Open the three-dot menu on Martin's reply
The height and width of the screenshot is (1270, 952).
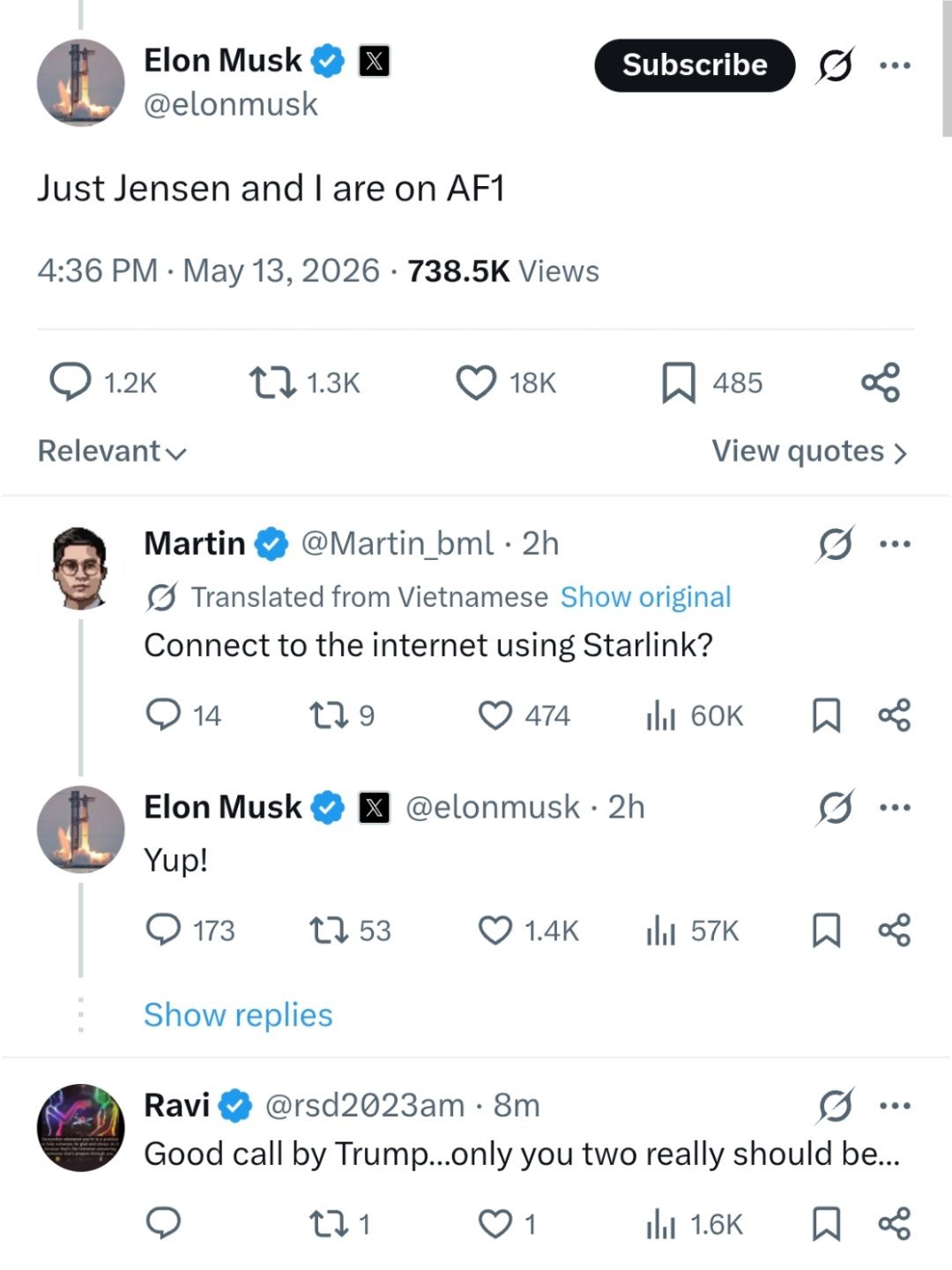pos(895,544)
